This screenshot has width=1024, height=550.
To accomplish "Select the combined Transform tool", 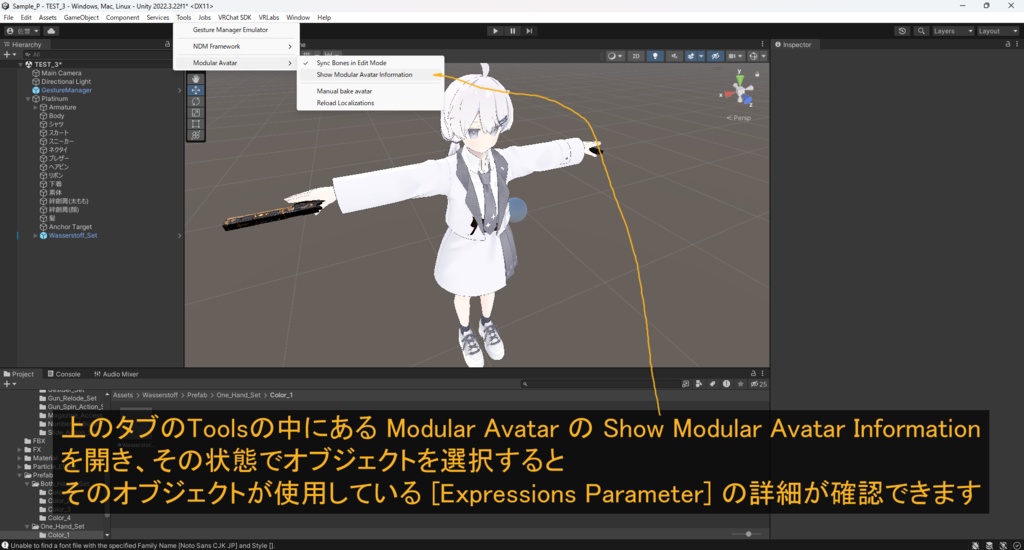I will click(195, 135).
